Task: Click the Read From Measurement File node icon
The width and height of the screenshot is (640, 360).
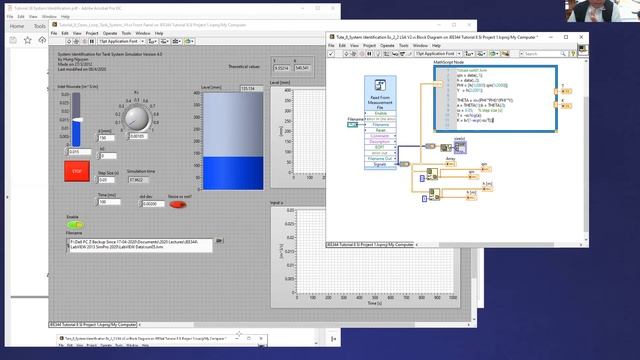Action: pyautogui.click(x=380, y=85)
